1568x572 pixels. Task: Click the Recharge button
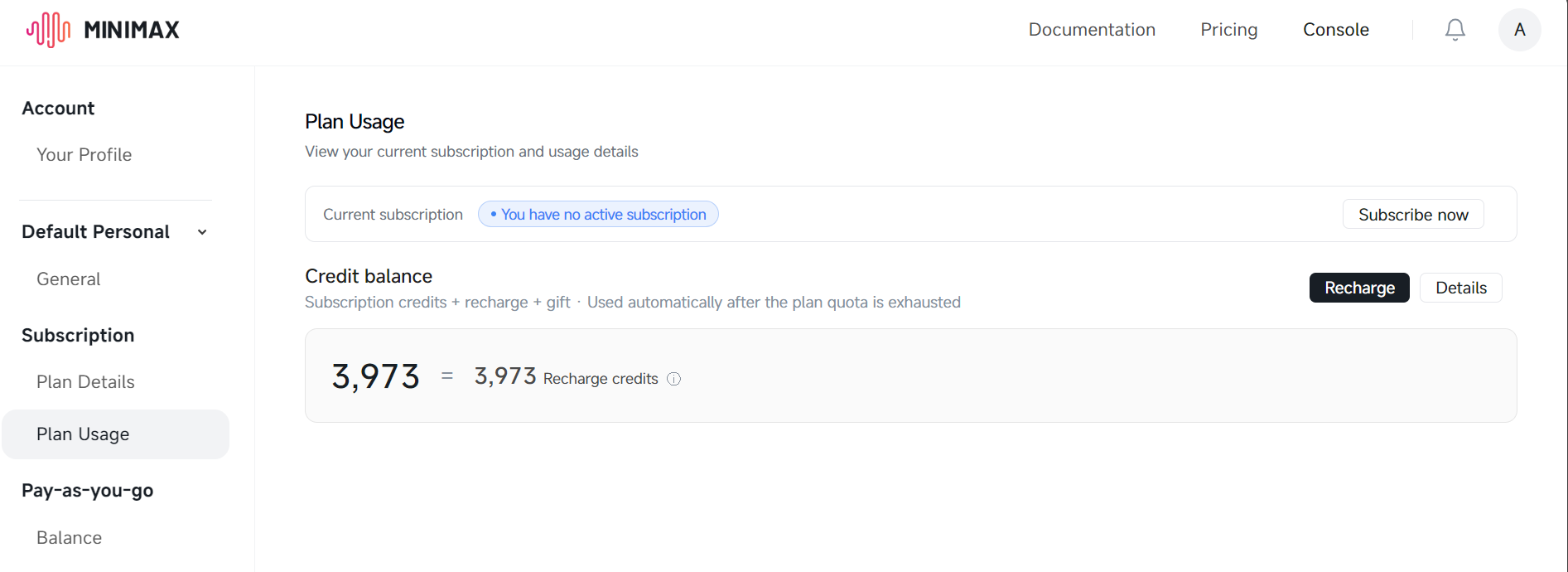1359,288
